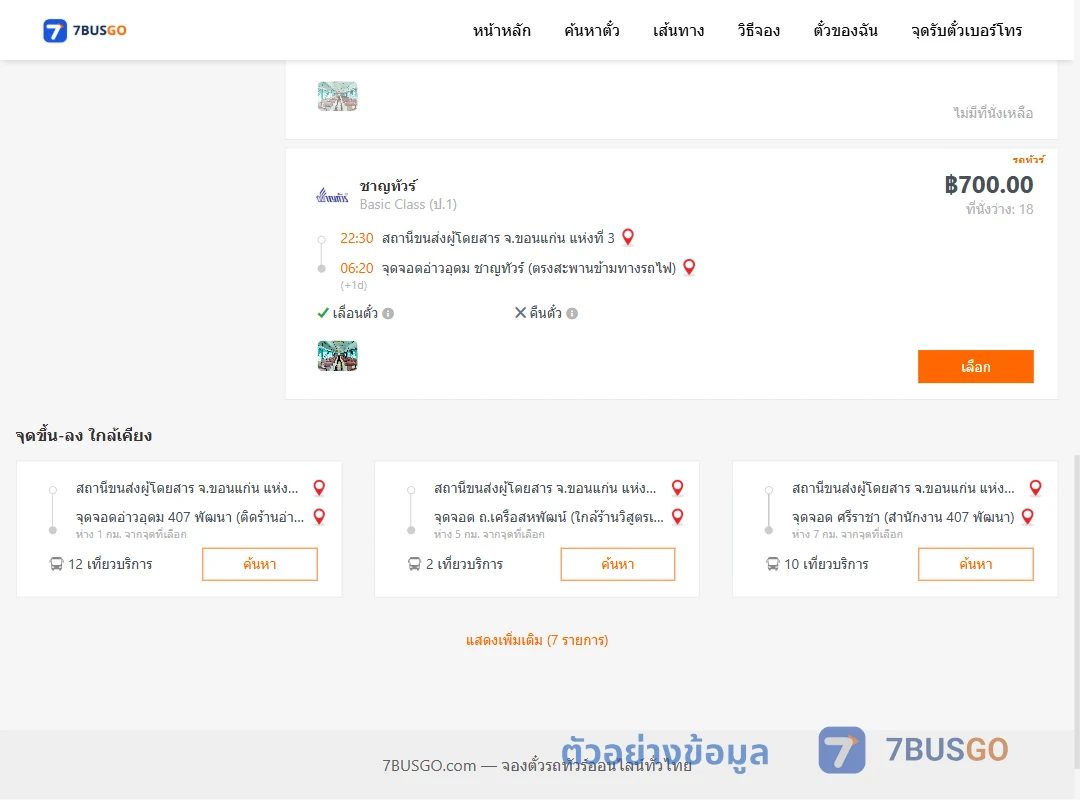Viewport: 1080px width, 800px height.
Task: Click the จุดขึ้น-ลง ใกล้เคียง heading
Action: (84, 435)
